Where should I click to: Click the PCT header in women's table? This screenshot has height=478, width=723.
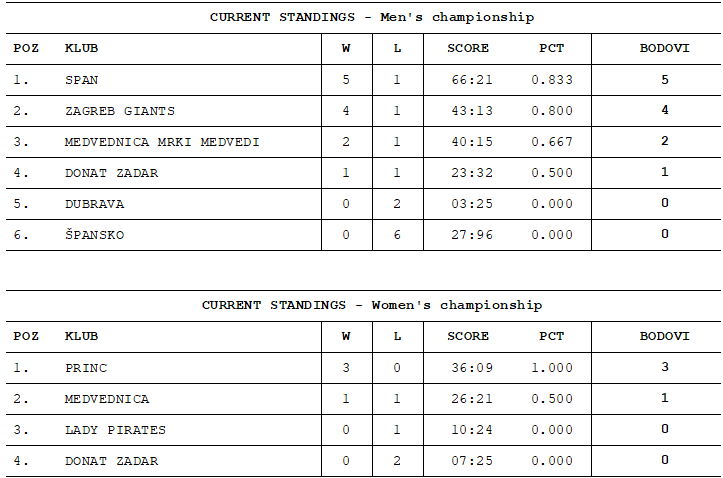coord(551,336)
